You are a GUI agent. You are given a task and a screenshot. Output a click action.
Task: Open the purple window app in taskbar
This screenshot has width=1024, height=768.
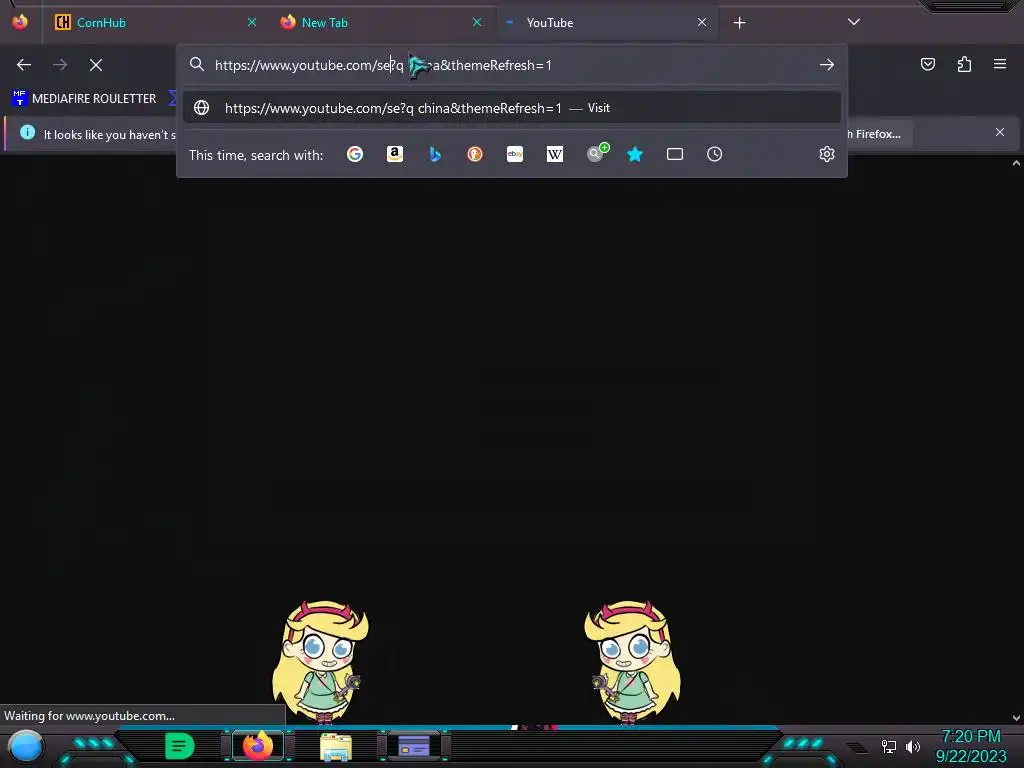coord(414,745)
